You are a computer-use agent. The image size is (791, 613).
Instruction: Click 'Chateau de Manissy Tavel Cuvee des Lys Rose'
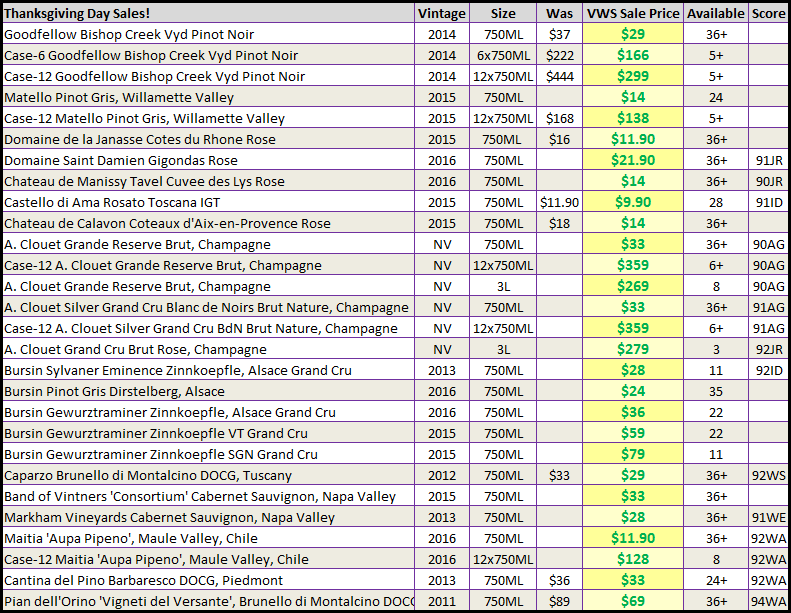click(x=144, y=182)
